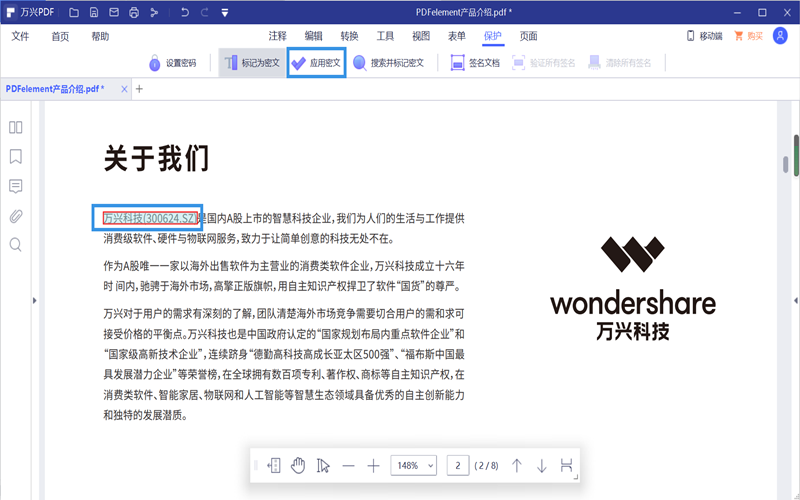Click the 应用密文 apply redaction button
Viewport: 800px width, 500px height.
(315, 62)
